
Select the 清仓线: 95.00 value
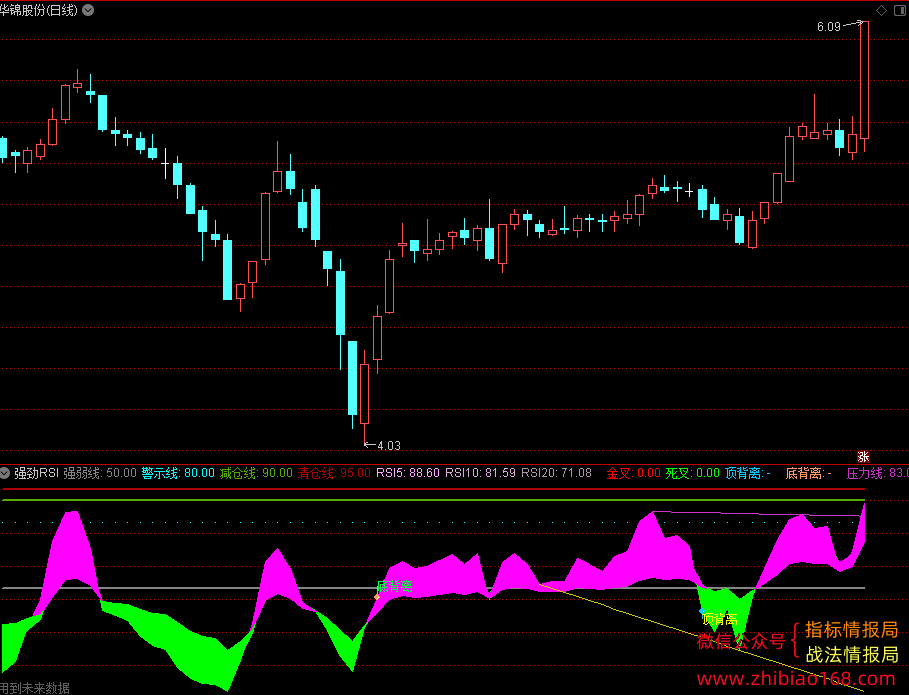(334, 473)
